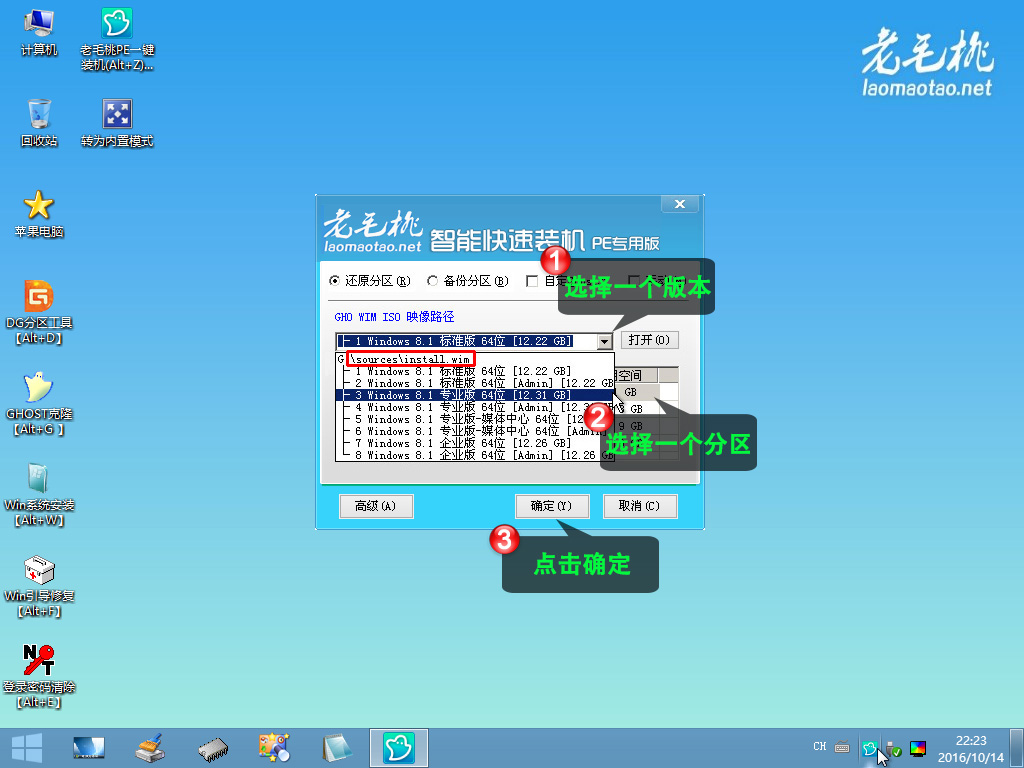Click the active 老毛桃 ghost taskbar button
Image resolution: width=1024 pixels, height=768 pixels.
coord(398,748)
